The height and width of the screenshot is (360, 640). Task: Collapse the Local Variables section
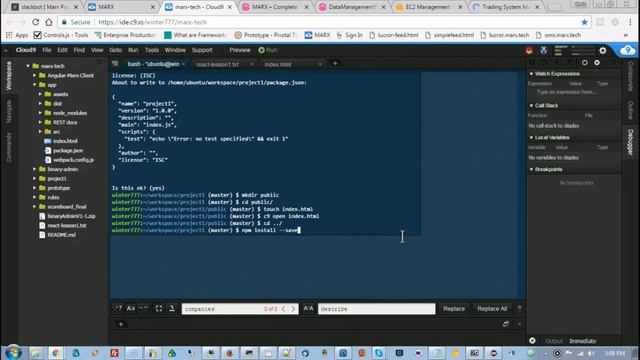coord(531,138)
